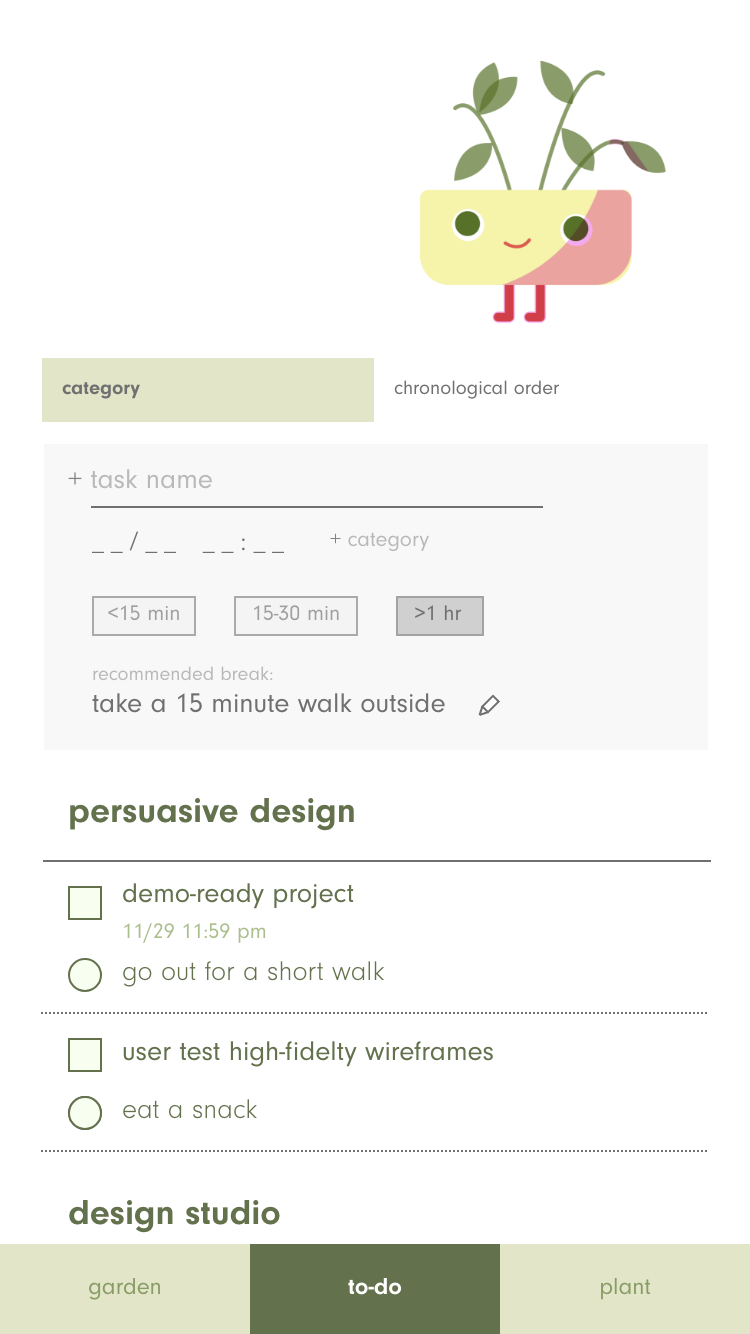Viewport: 750px width, 1334px height.
Task: Choose the <15 min duration option
Action: (x=144, y=615)
